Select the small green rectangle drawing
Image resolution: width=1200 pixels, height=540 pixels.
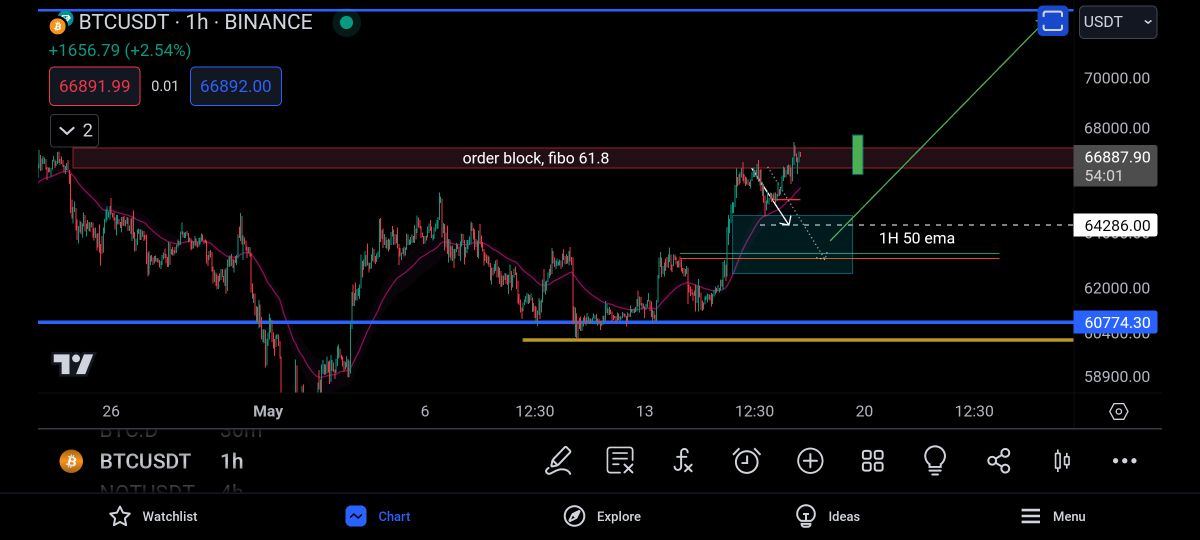(857, 154)
